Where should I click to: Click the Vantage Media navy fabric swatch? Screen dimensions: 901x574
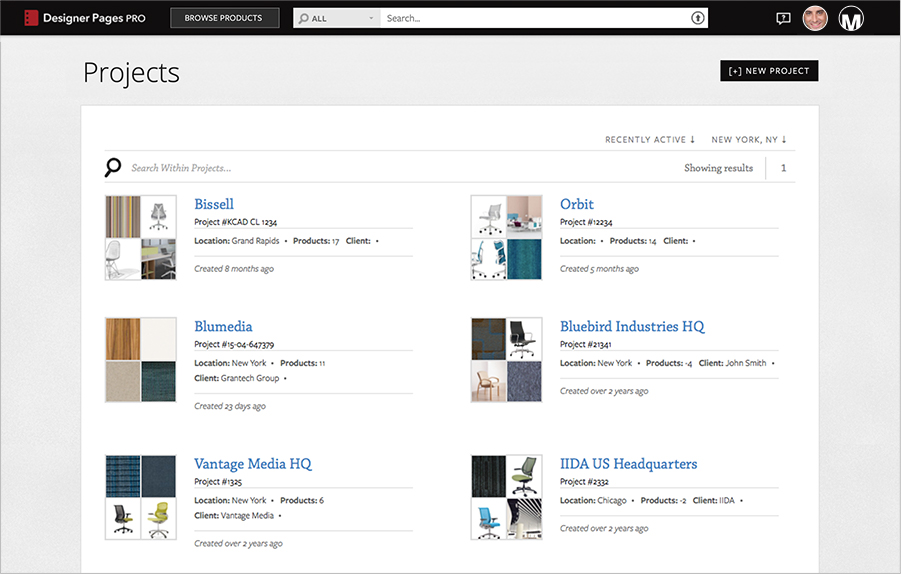pos(159,476)
